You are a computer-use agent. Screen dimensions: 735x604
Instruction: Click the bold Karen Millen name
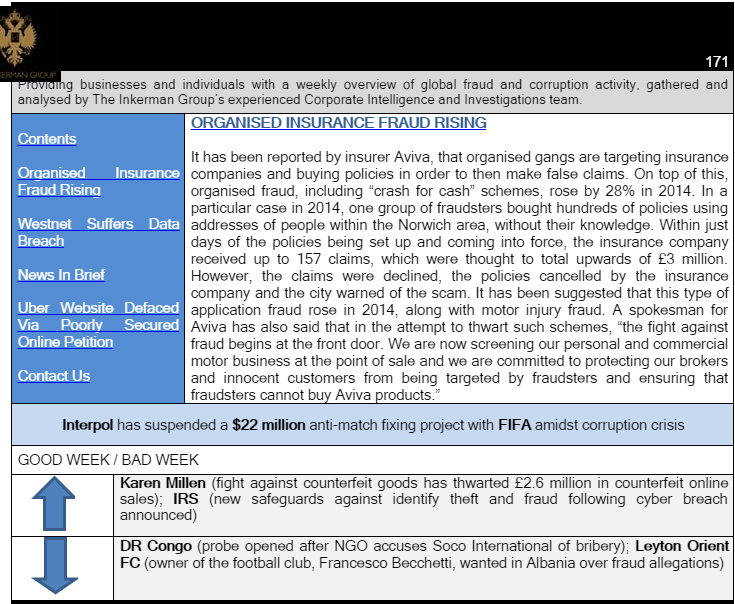pyautogui.click(x=163, y=483)
